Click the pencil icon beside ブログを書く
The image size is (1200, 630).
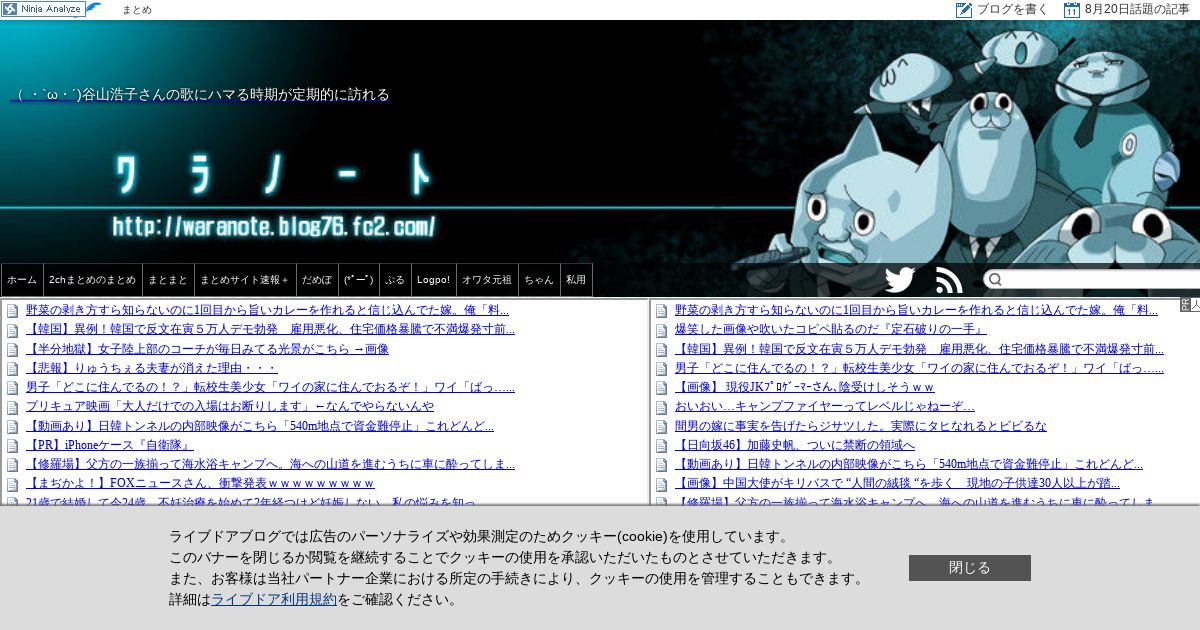coord(964,10)
